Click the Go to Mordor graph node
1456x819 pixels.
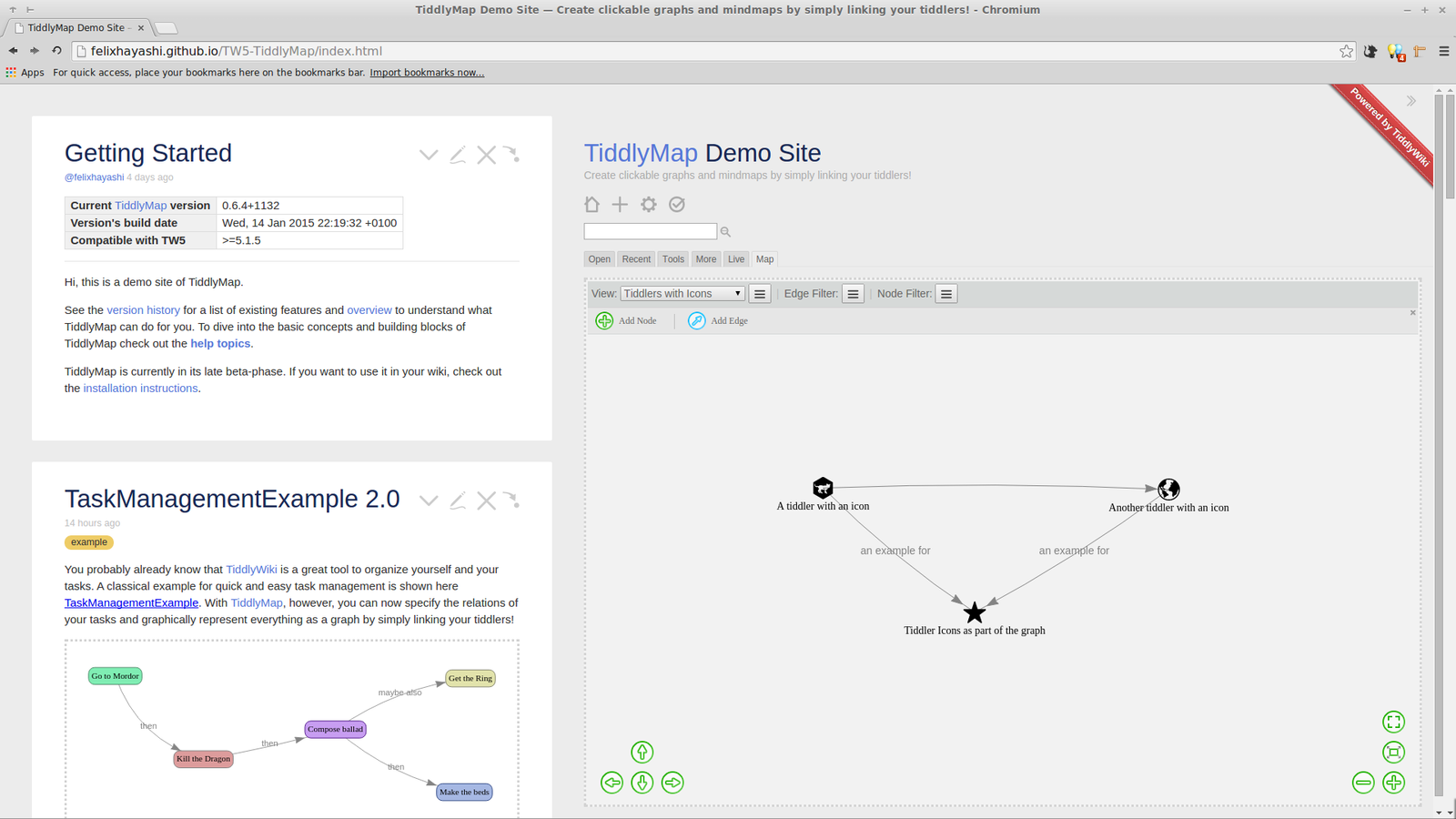[x=116, y=676]
